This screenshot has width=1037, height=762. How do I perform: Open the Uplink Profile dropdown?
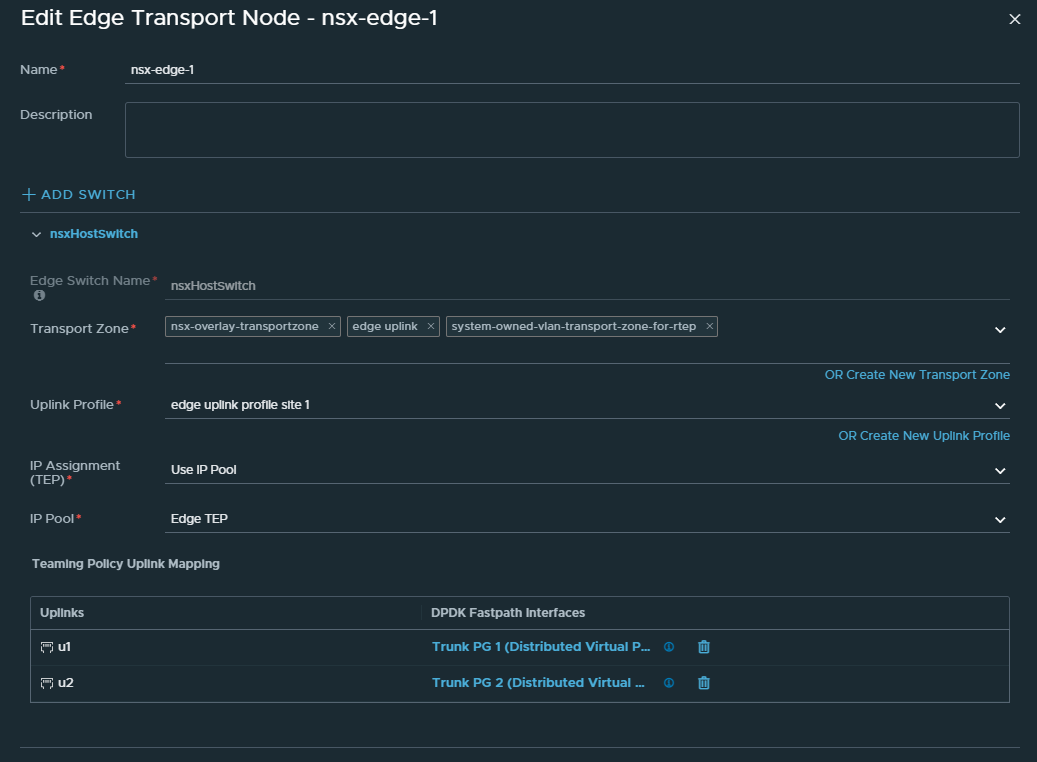click(x=999, y=405)
